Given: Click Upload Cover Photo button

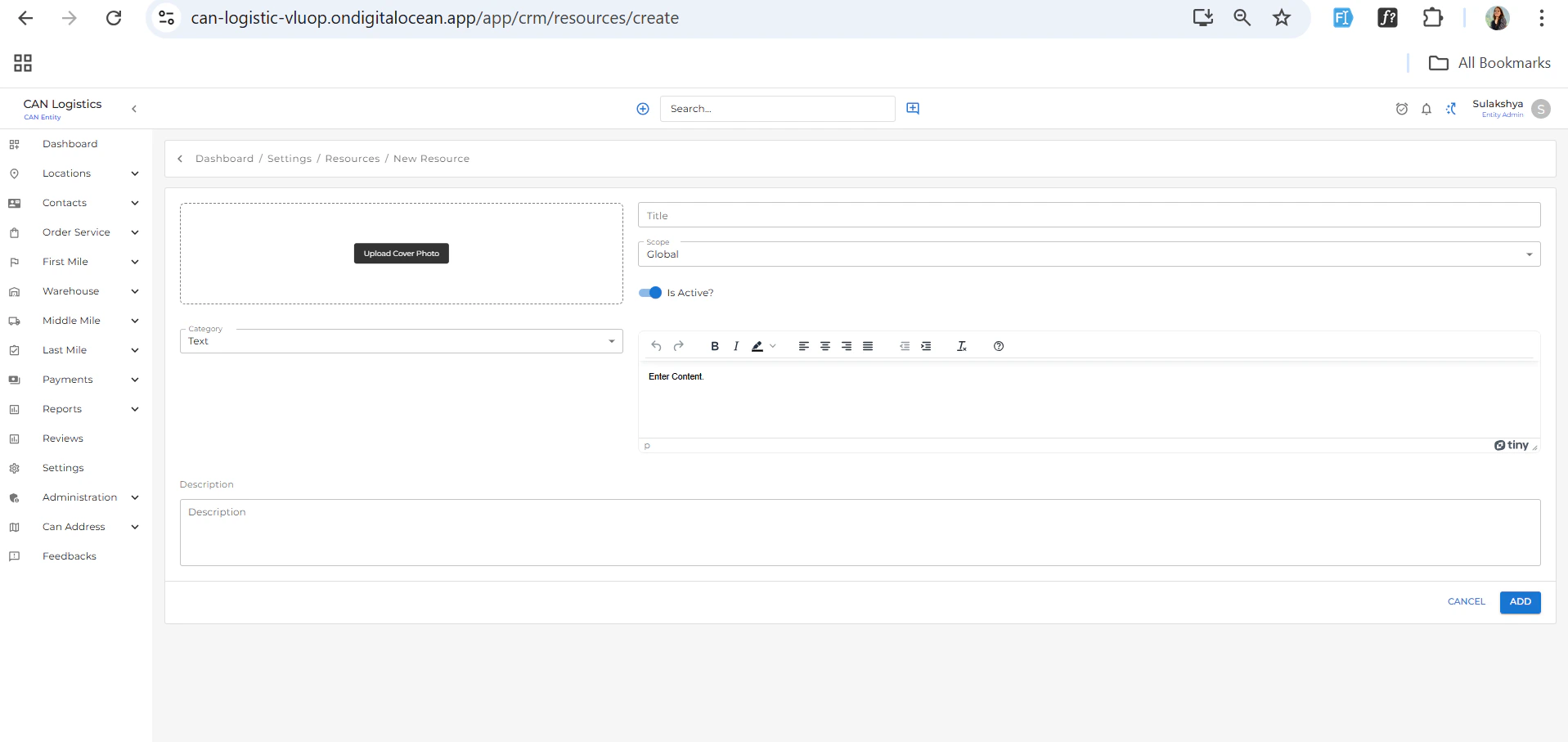Looking at the screenshot, I should [401, 254].
